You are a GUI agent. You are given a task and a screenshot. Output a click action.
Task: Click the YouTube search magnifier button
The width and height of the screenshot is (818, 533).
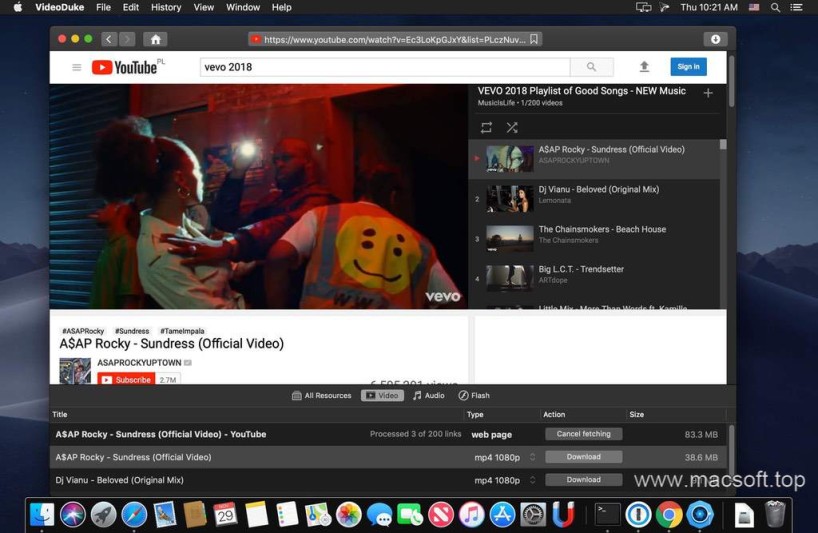591,67
